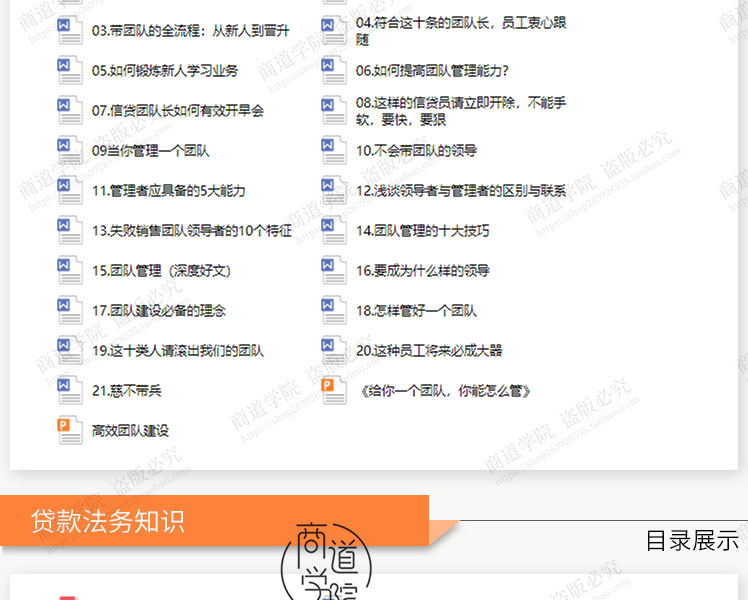Click Word icon beside 05.如何锻炼新人学习业务

point(70,70)
